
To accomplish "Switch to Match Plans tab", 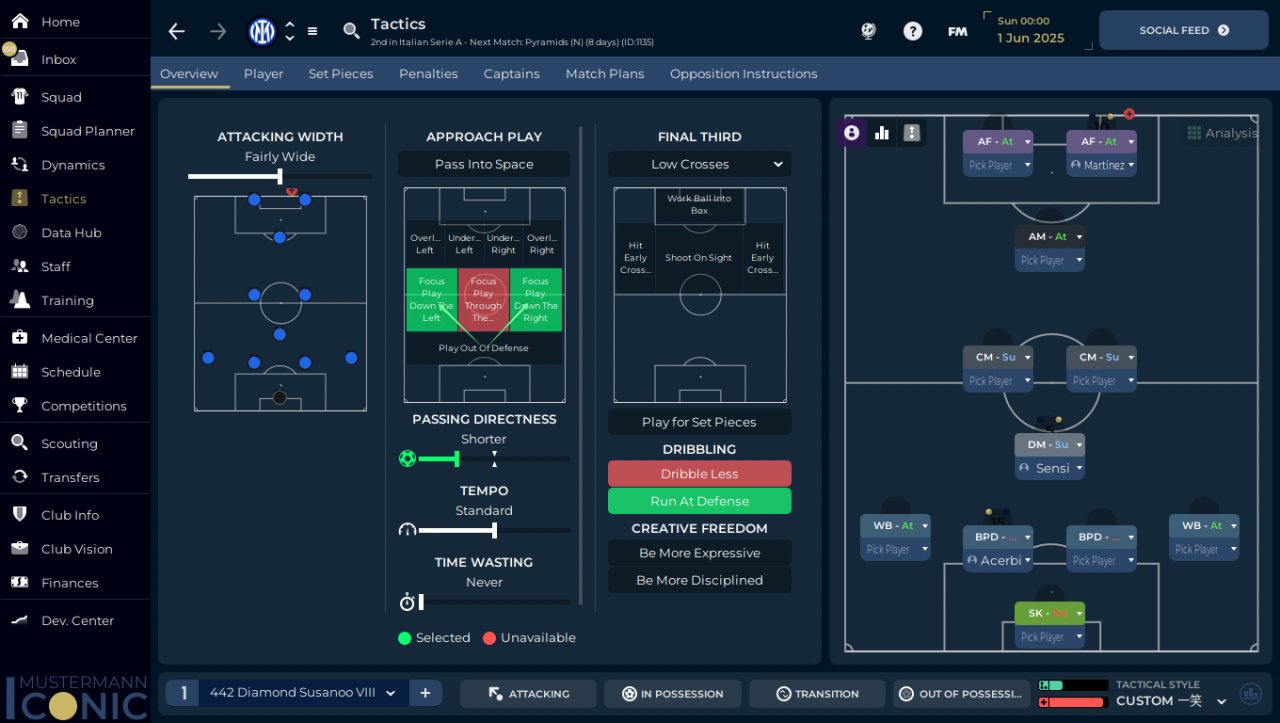I will pyautogui.click(x=605, y=74).
